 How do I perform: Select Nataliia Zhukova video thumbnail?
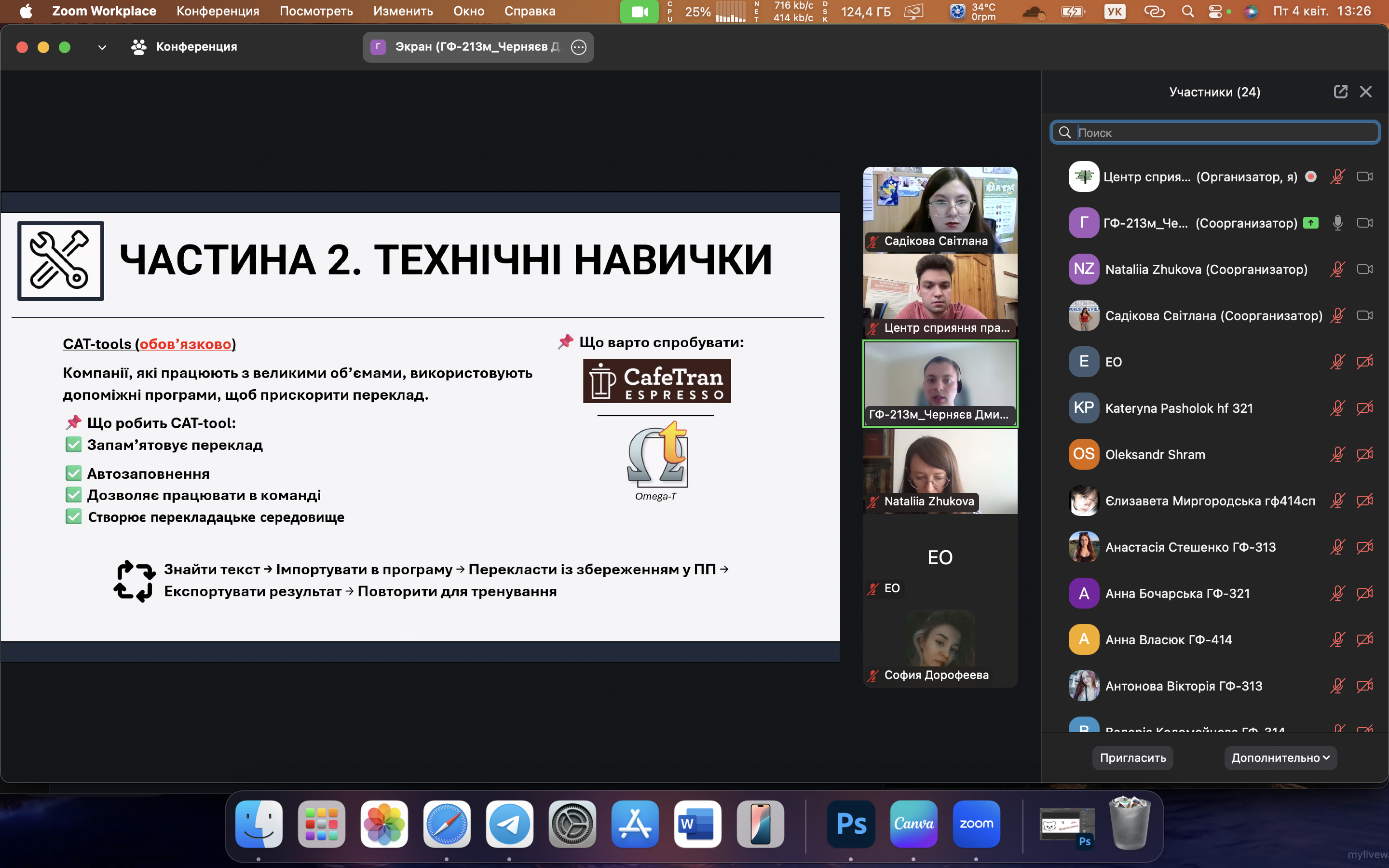940,471
